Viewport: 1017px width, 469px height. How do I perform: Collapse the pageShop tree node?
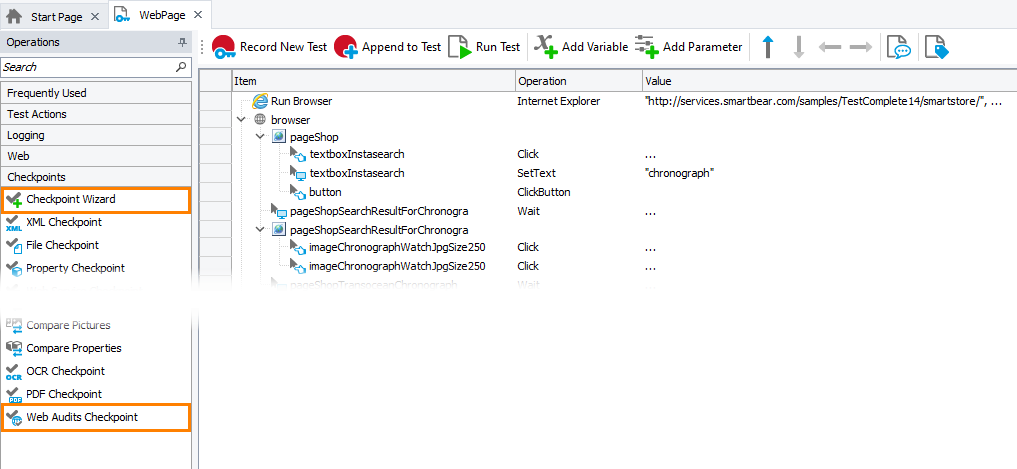click(x=260, y=137)
